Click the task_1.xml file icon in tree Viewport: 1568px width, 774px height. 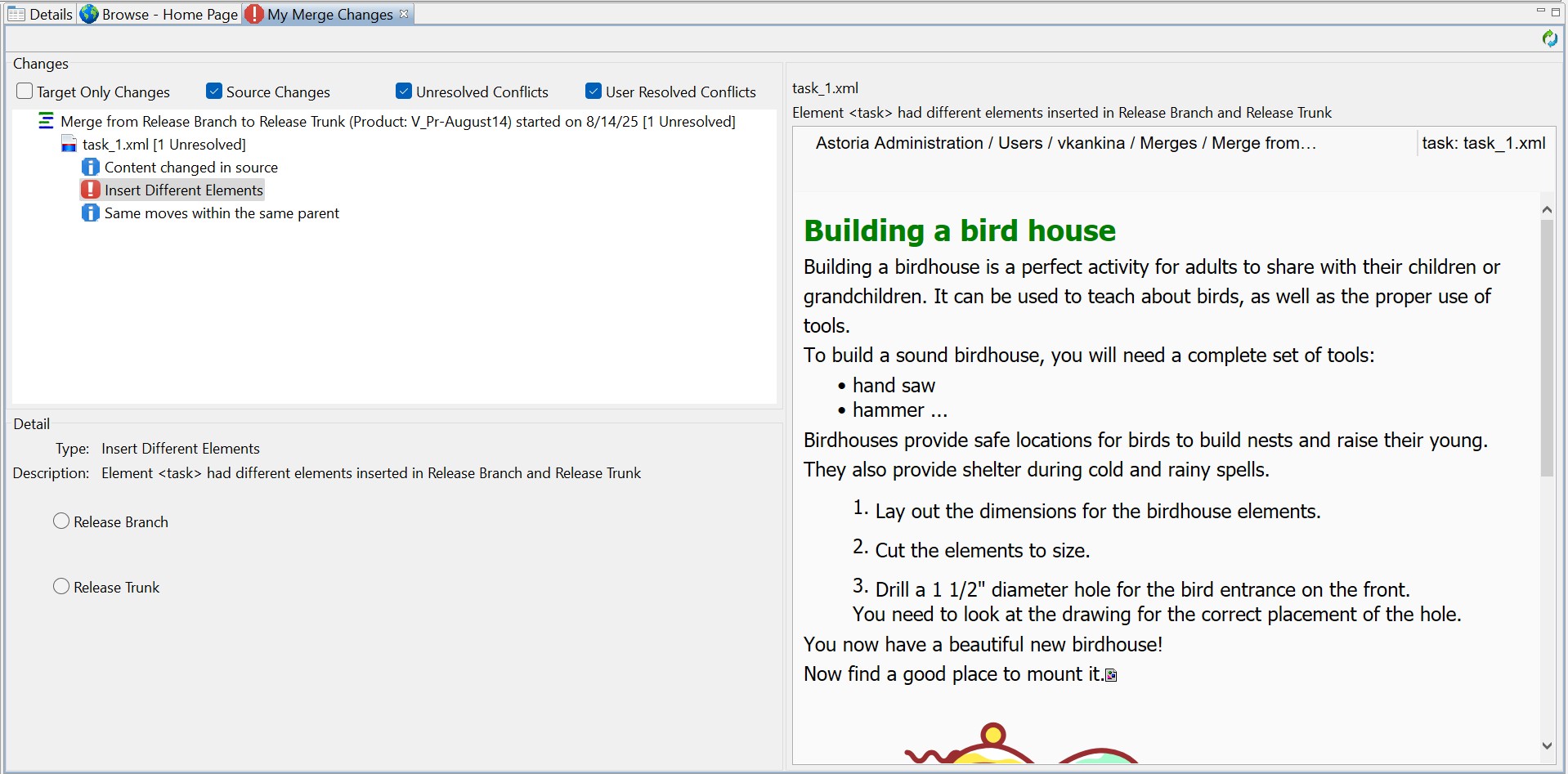[x=69, y=145]
